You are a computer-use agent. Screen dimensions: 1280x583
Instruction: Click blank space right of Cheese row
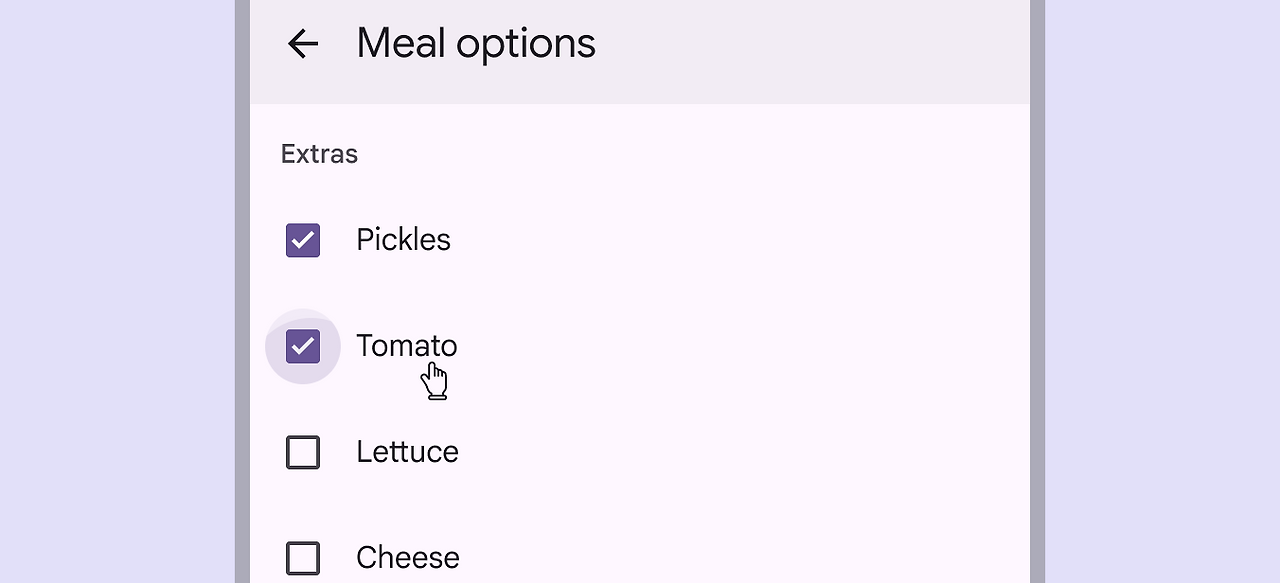pos(740,558)
